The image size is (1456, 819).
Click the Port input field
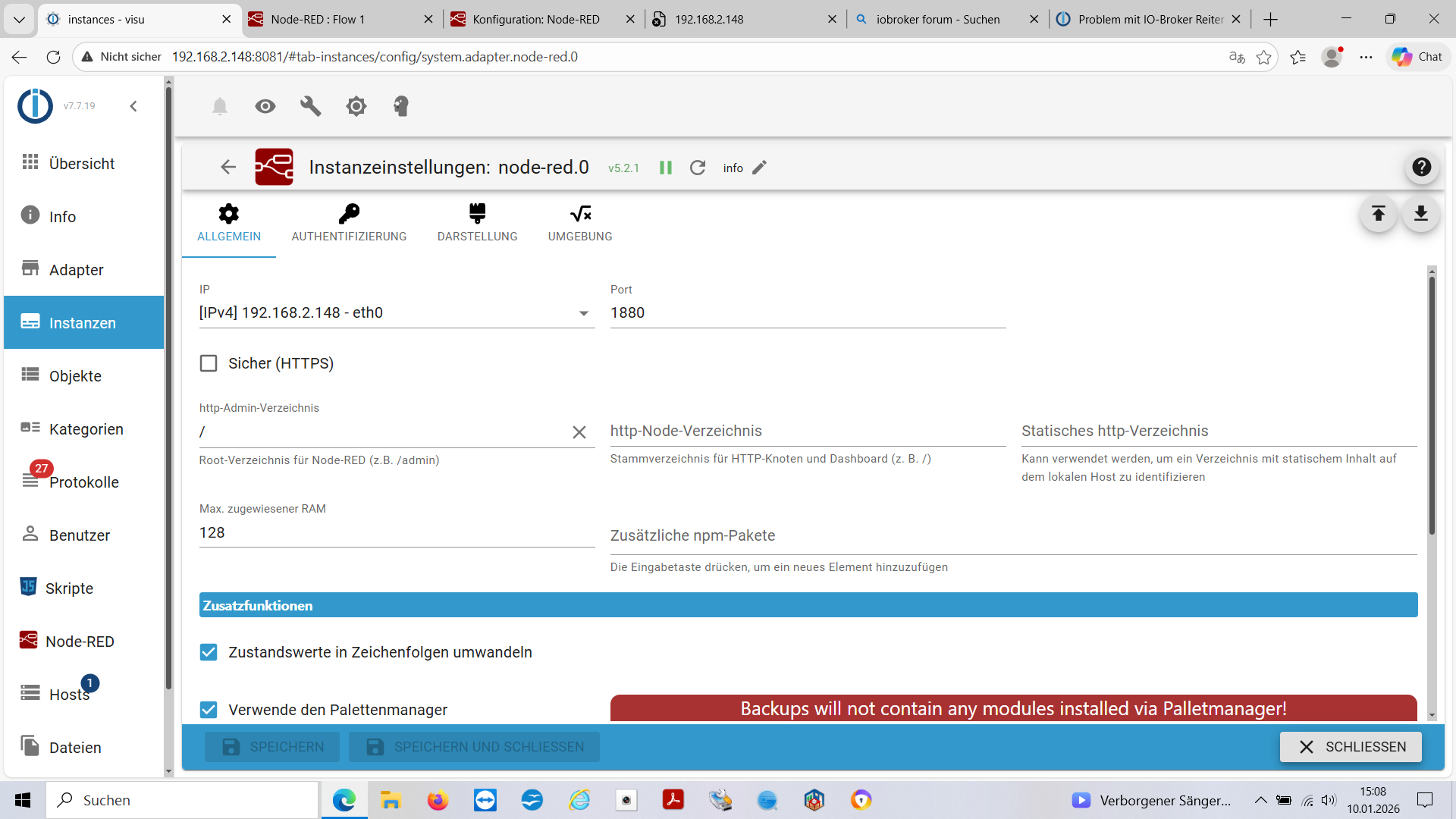(x=808, y=312)
